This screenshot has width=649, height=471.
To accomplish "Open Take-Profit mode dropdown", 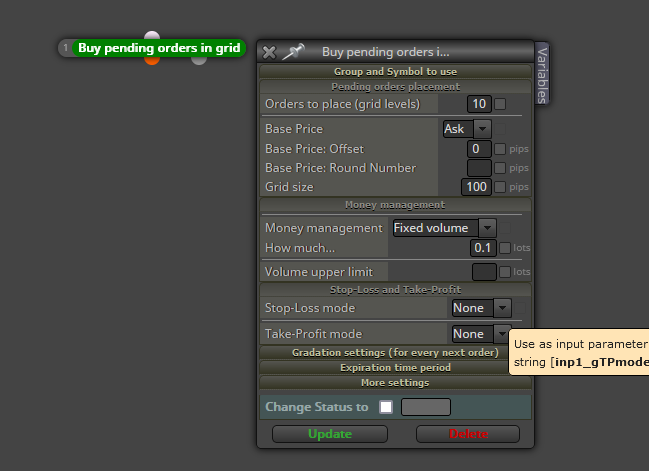I will pyautogui.click(x=482, y=334).
